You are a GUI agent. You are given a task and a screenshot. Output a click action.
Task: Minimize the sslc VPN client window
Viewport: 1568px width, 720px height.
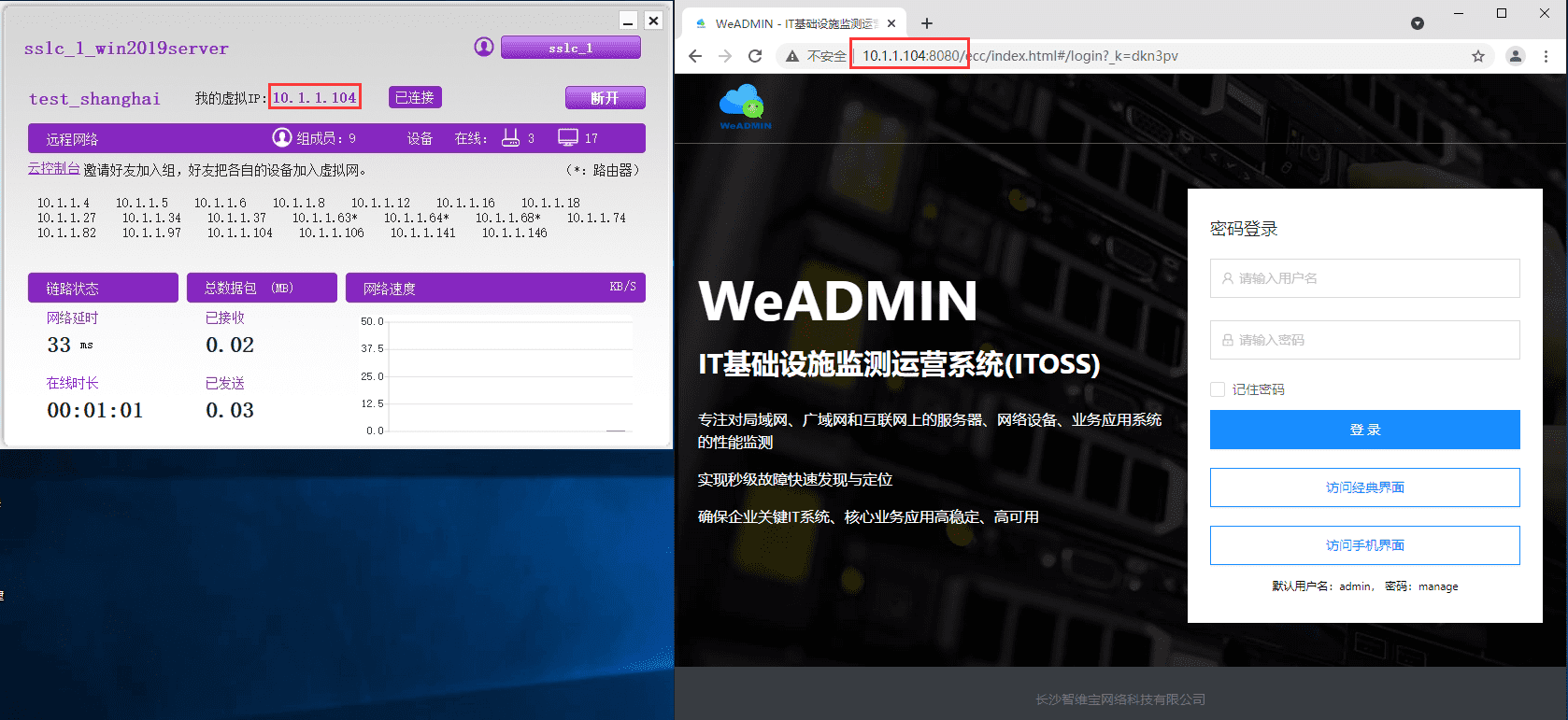tap(628, 21)
